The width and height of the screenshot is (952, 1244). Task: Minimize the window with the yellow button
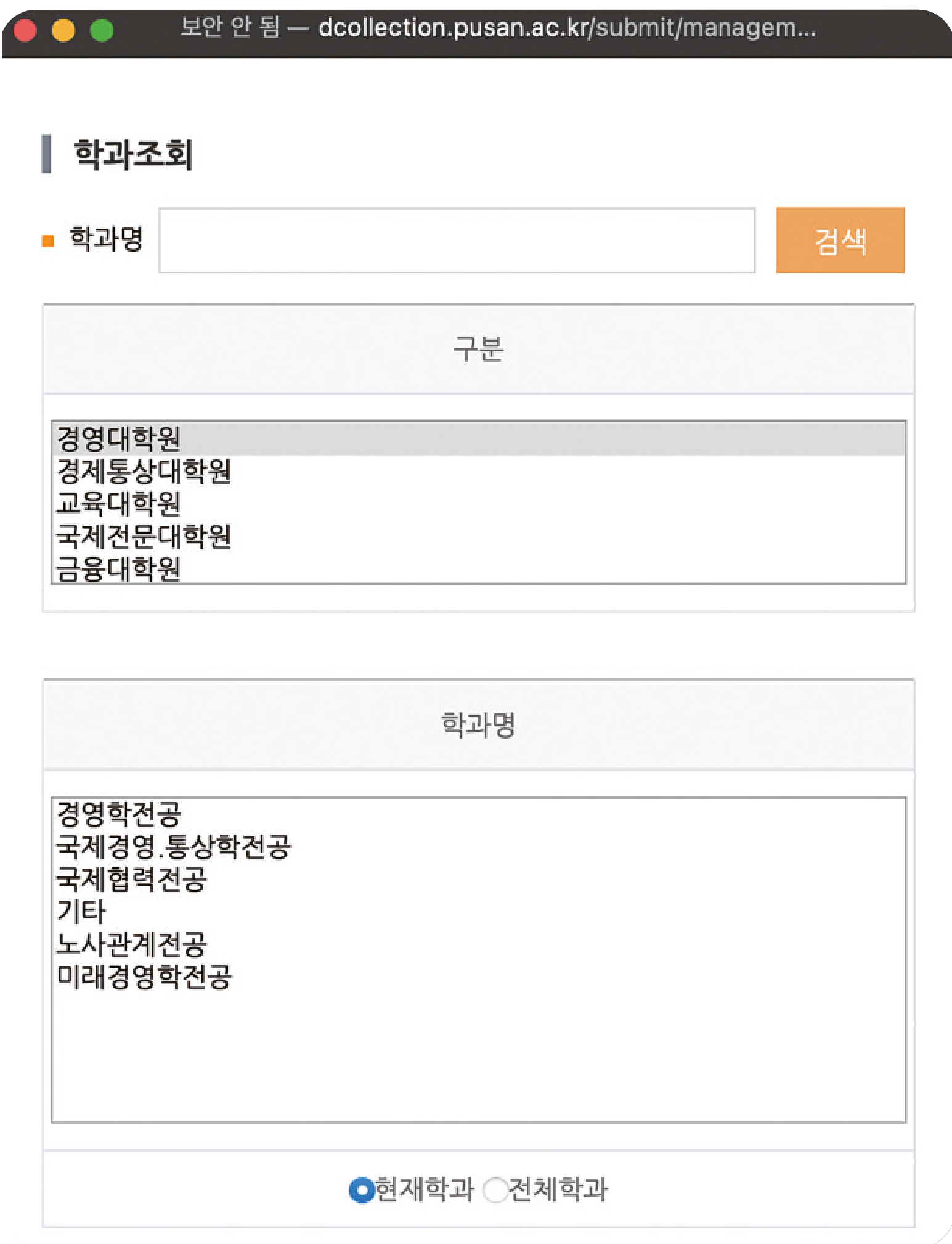point(63,30)
